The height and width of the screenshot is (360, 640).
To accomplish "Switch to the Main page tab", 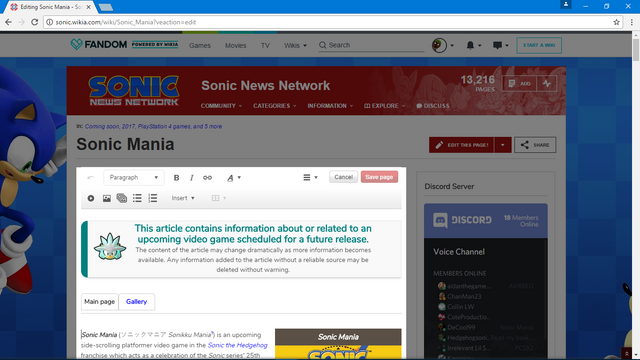I will [x=99, y=302].
